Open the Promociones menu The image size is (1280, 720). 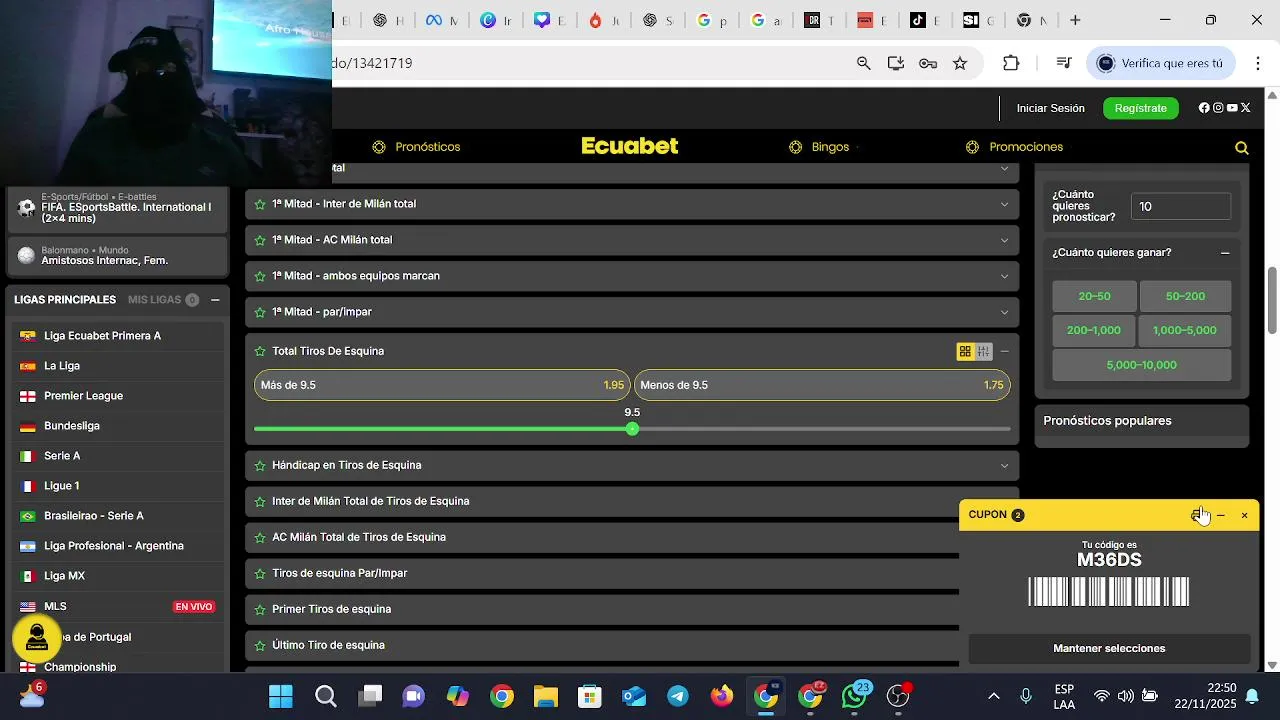[x=1014, y=147]
